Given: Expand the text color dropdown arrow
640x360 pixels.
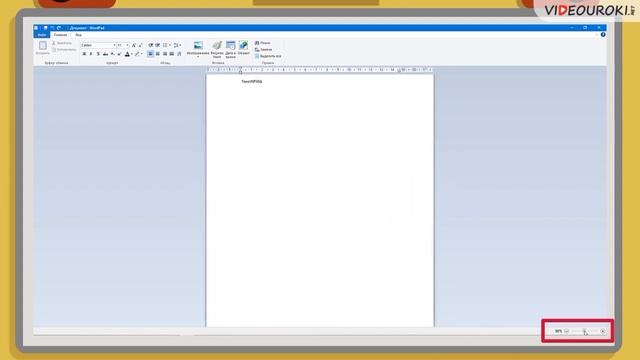Looking at the screenshot, I should [x=131, y=54].
